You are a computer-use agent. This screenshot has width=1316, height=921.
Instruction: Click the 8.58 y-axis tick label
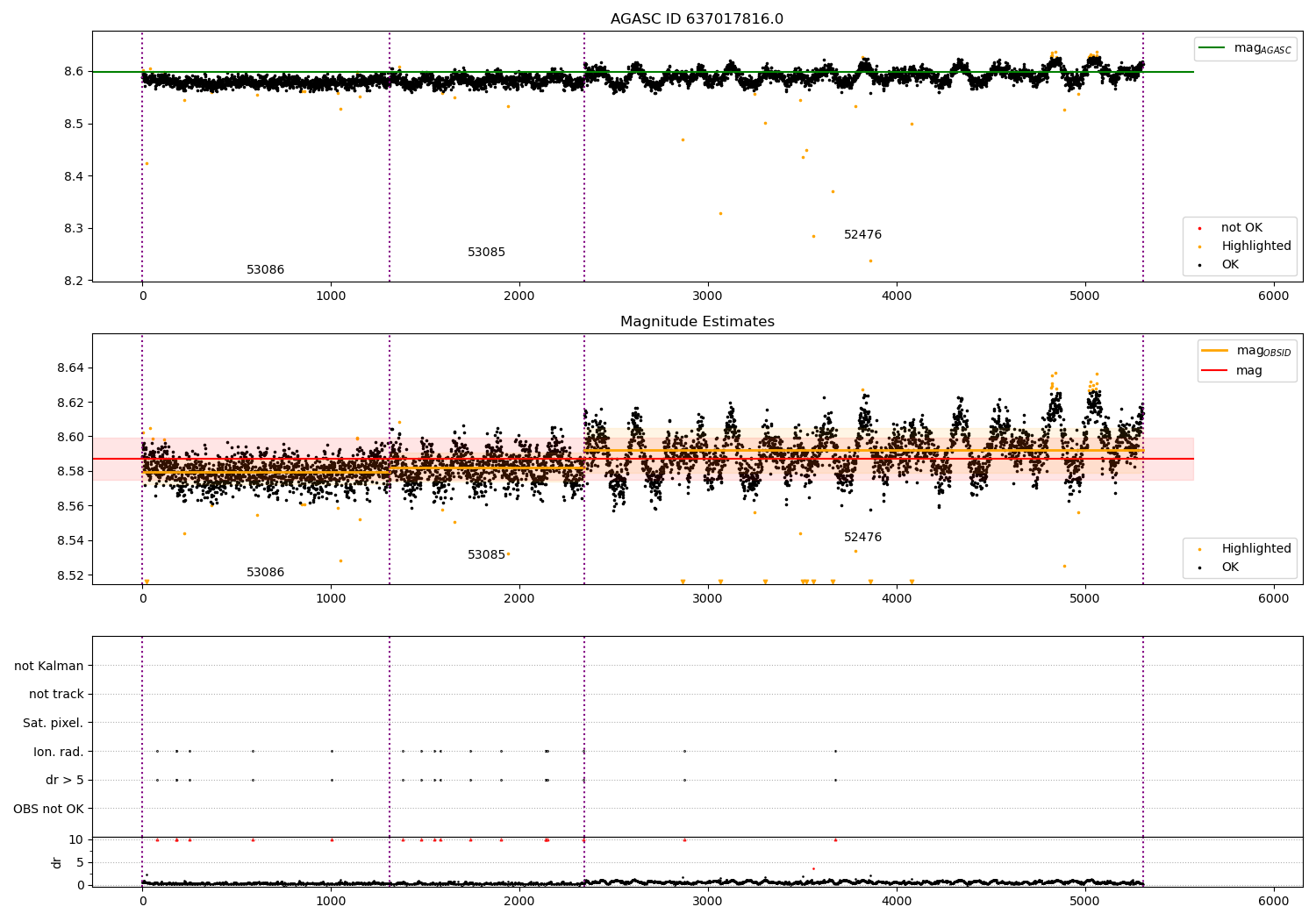72,472
